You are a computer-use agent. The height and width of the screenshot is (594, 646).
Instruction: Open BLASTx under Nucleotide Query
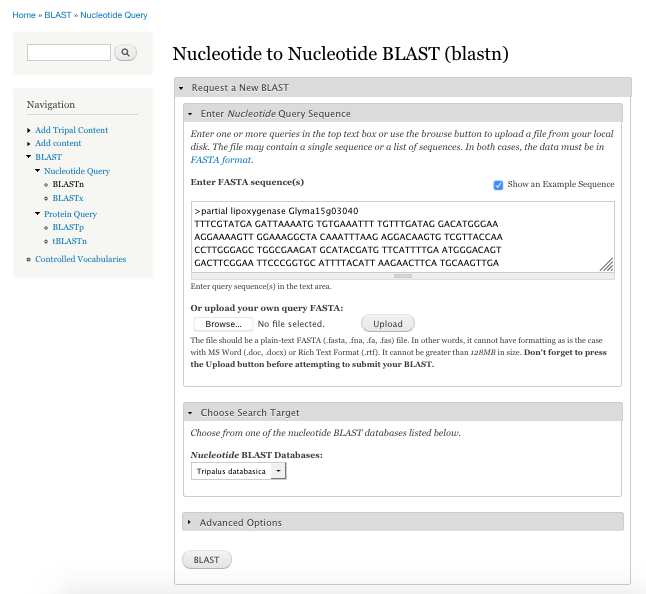coord(68,198)
